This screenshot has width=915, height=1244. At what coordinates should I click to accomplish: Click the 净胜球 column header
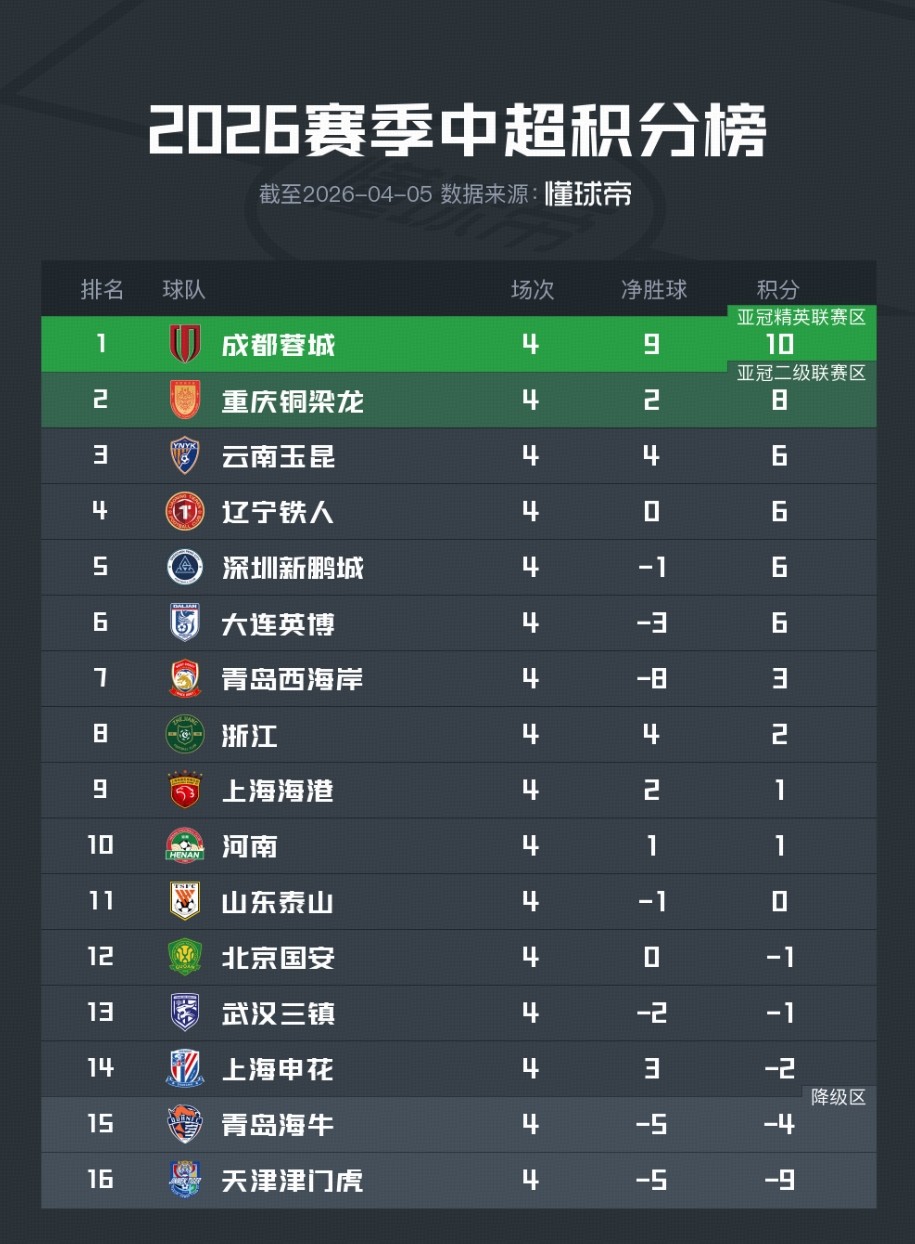click(654, 290)
